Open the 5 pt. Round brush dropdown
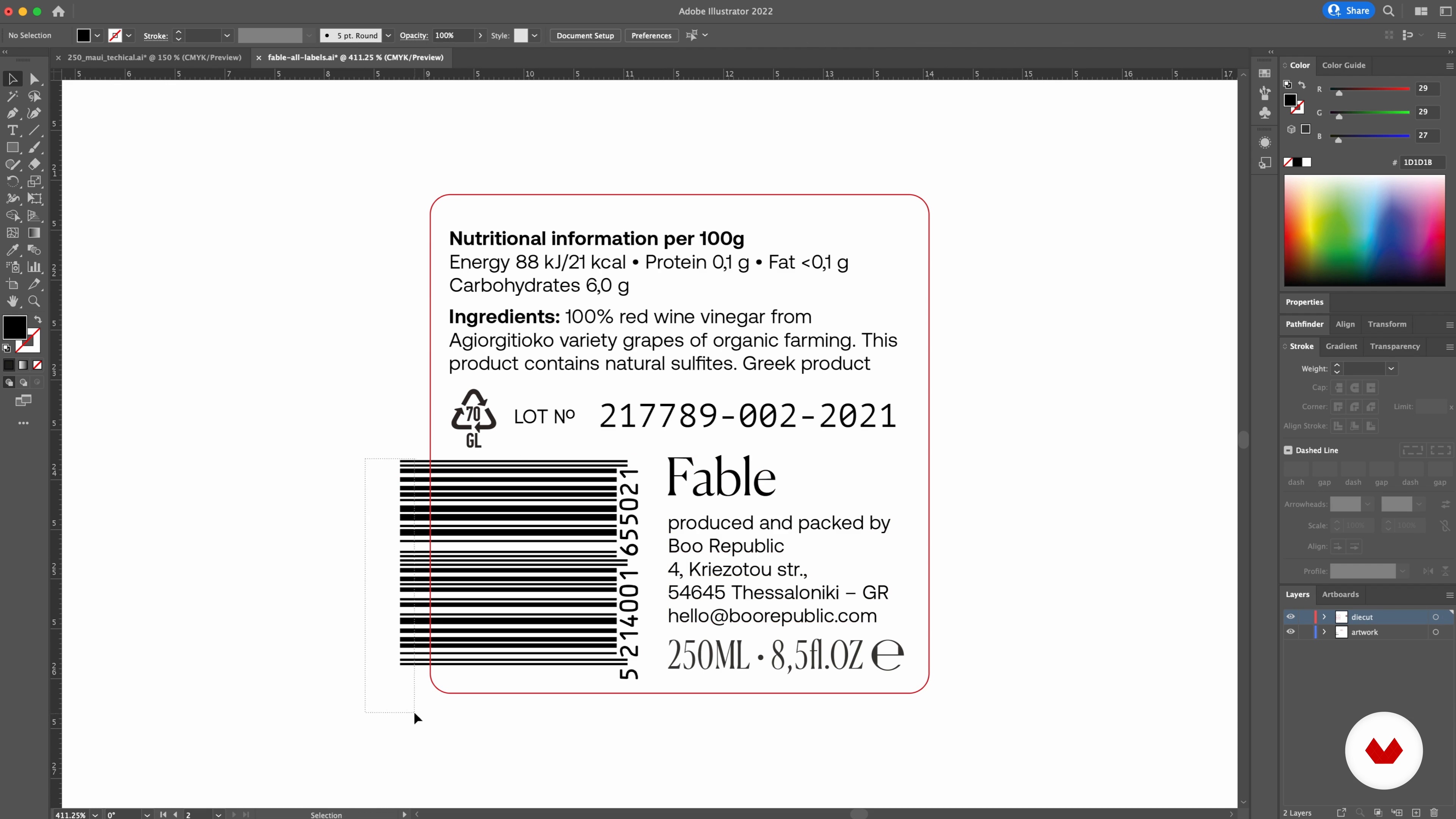Screen dimensions: 1456x819 point(388,36)
